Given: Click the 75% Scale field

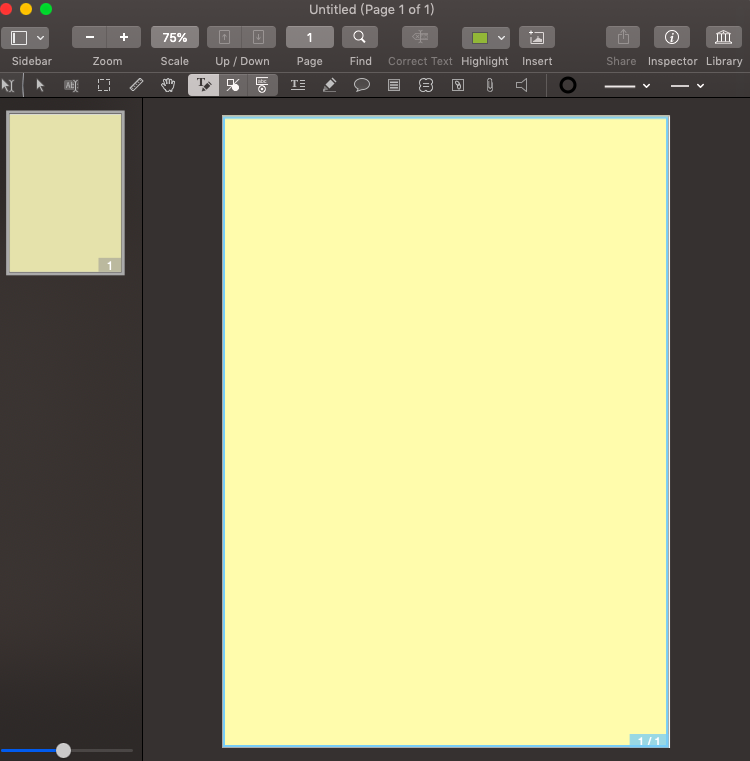Looking at the screenshot, I should (175, 37).
